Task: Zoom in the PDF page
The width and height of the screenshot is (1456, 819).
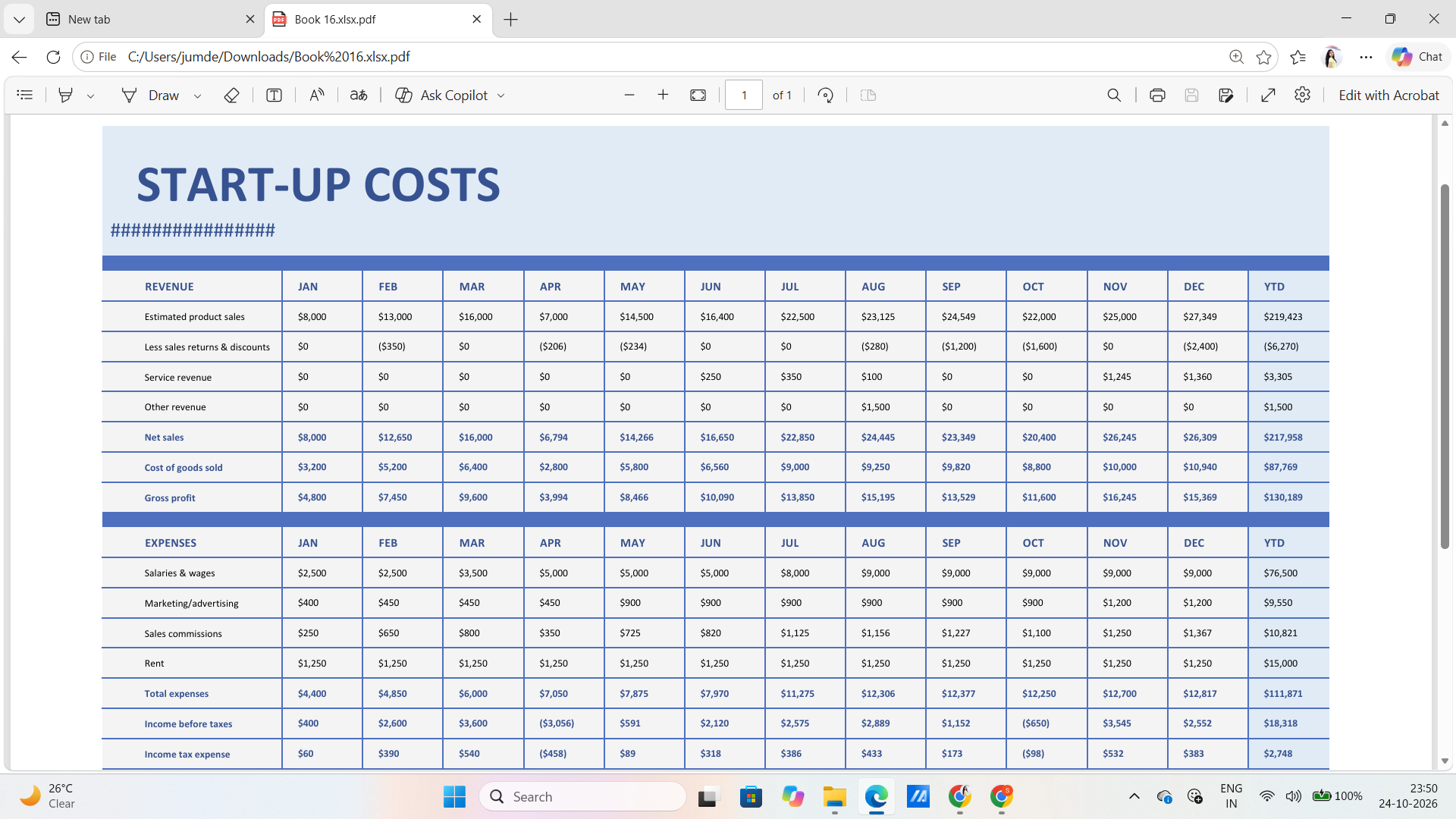Action: click(663, 95)
